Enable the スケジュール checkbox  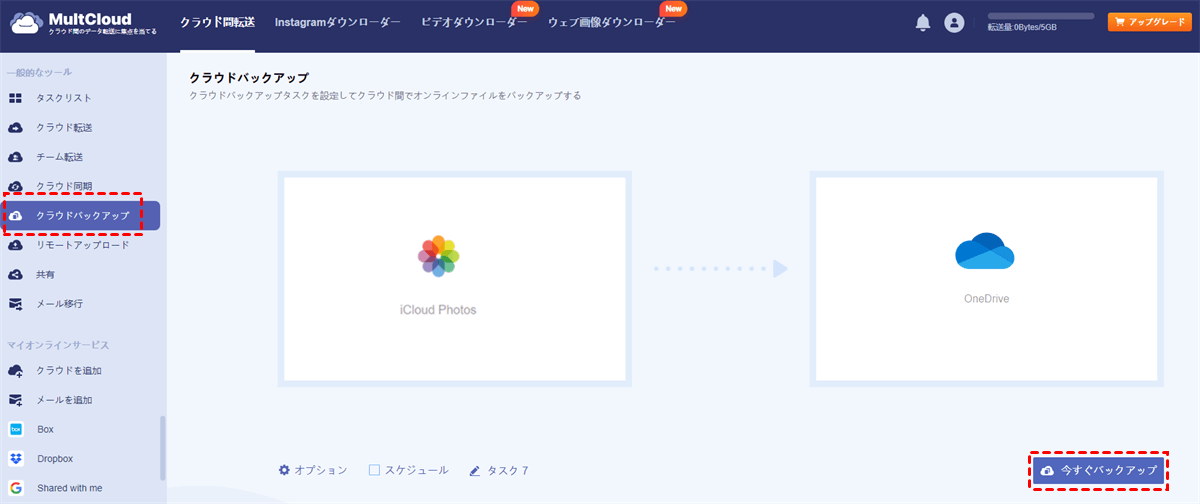click(374, 470)
